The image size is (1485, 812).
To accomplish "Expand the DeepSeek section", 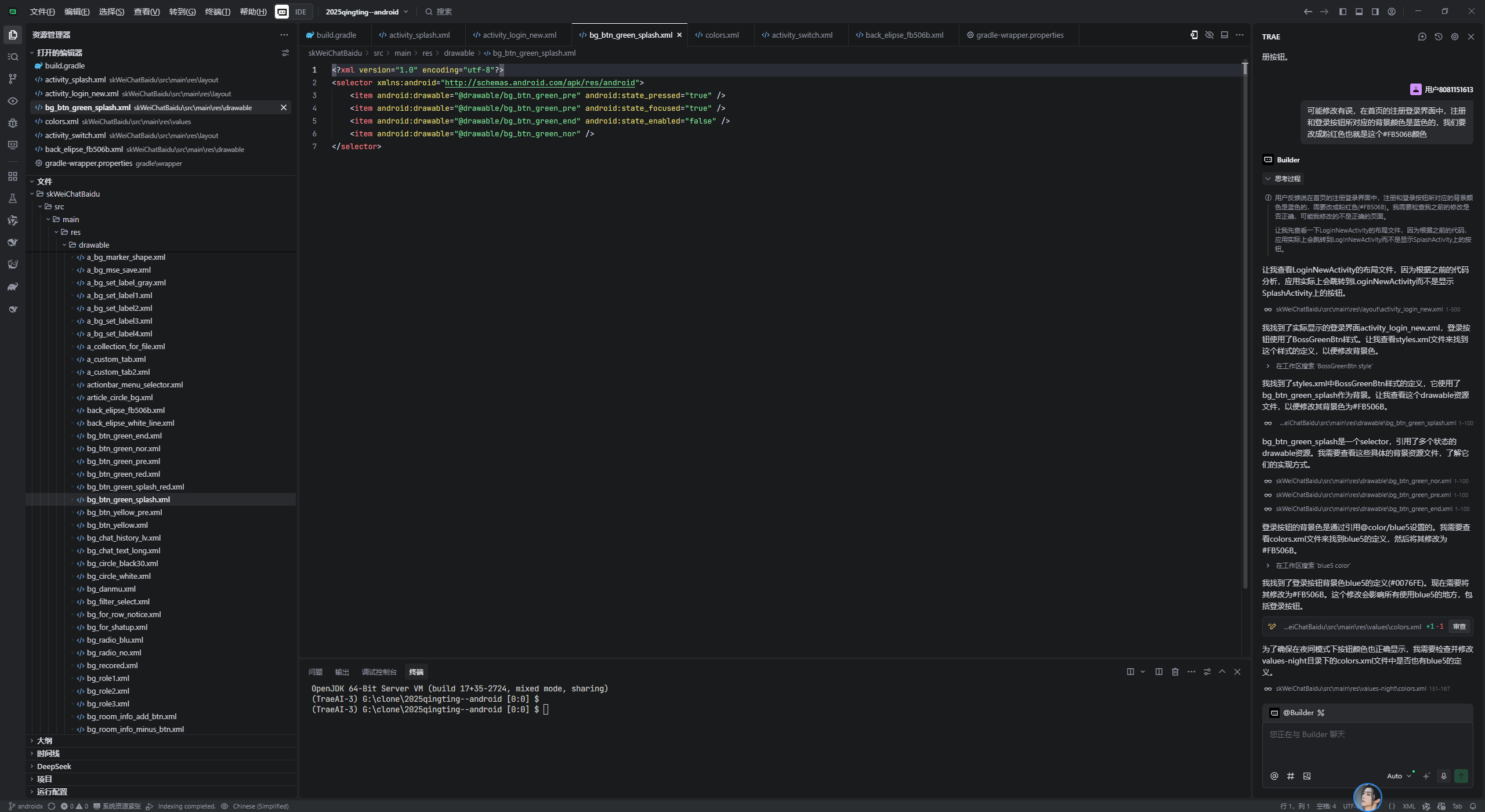I will point(54,766).
